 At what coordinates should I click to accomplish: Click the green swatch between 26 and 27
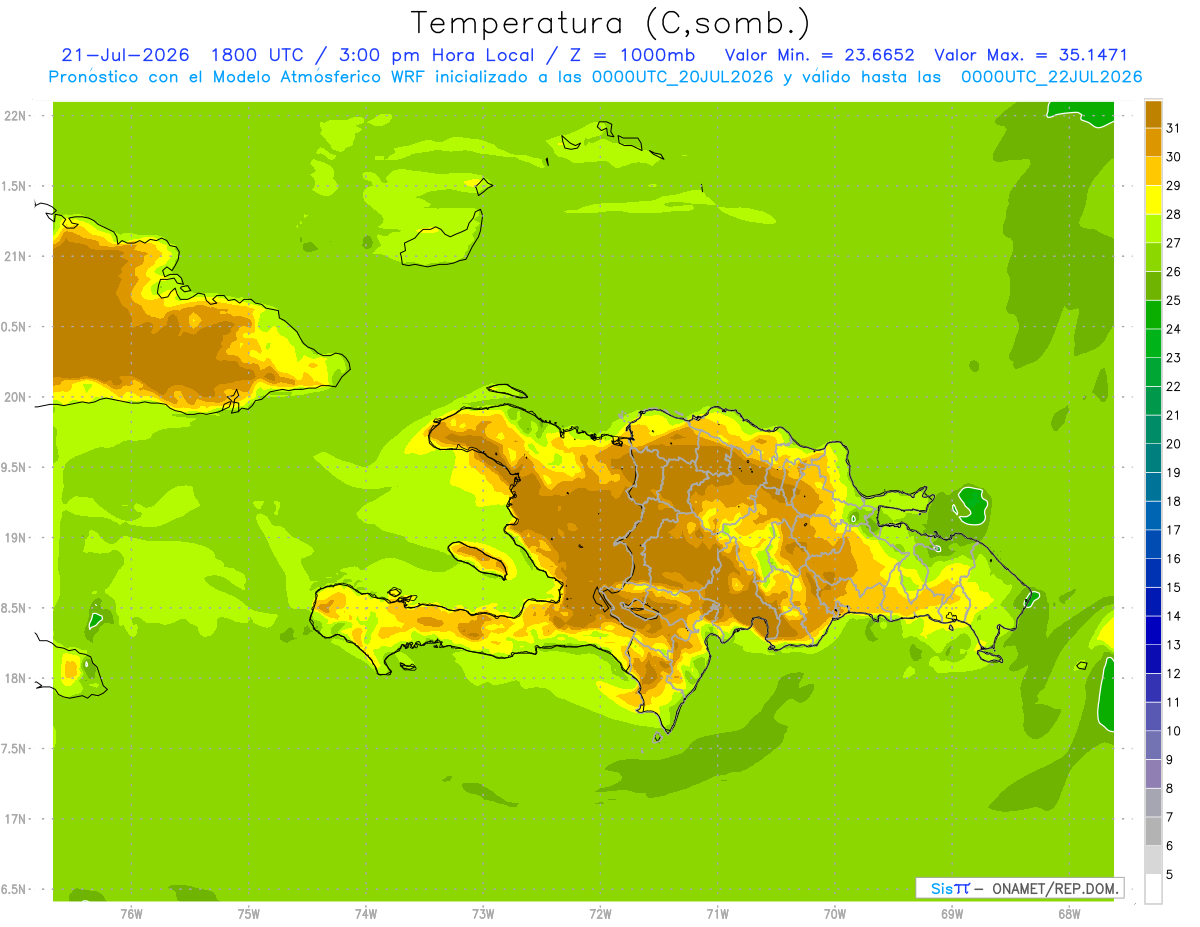click(x=1153, y=256)
